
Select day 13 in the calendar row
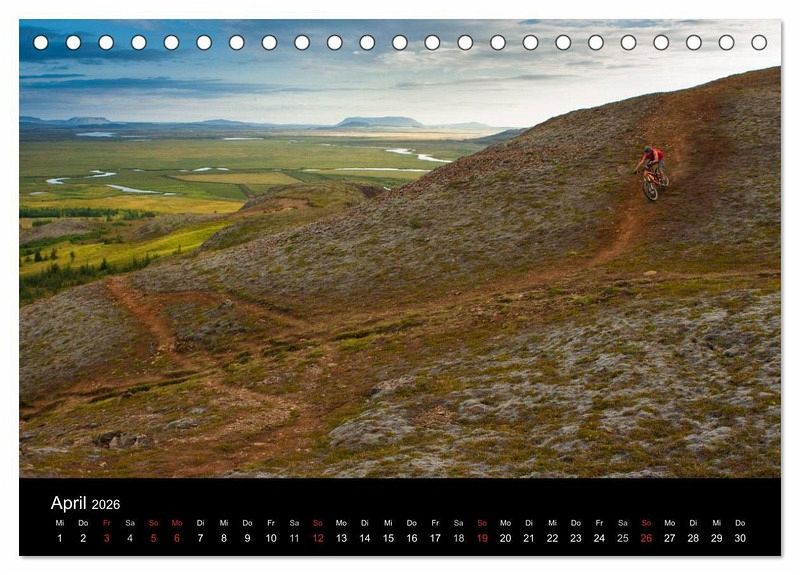pos(341,538)
